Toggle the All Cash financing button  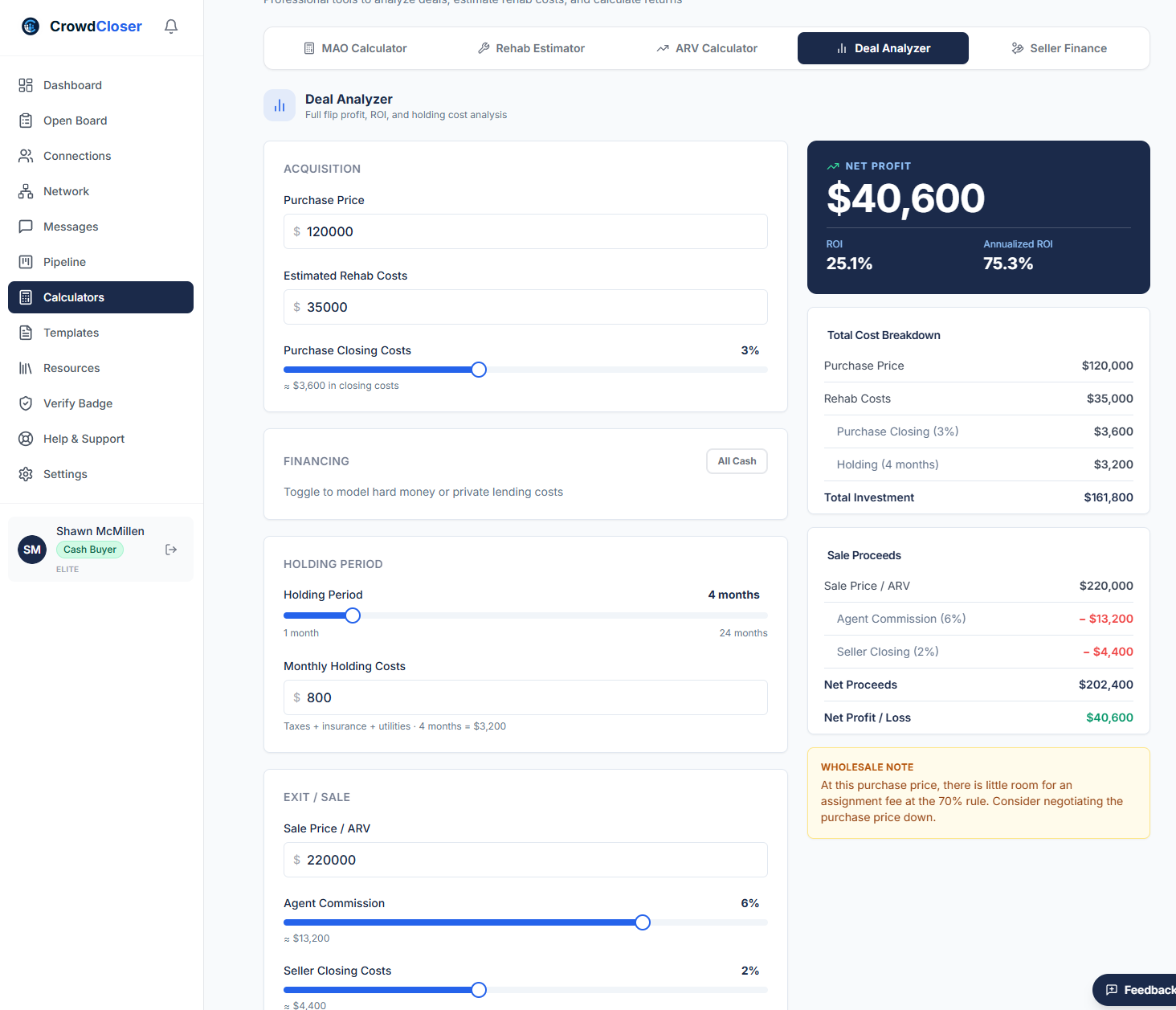(x=737, y=461)
